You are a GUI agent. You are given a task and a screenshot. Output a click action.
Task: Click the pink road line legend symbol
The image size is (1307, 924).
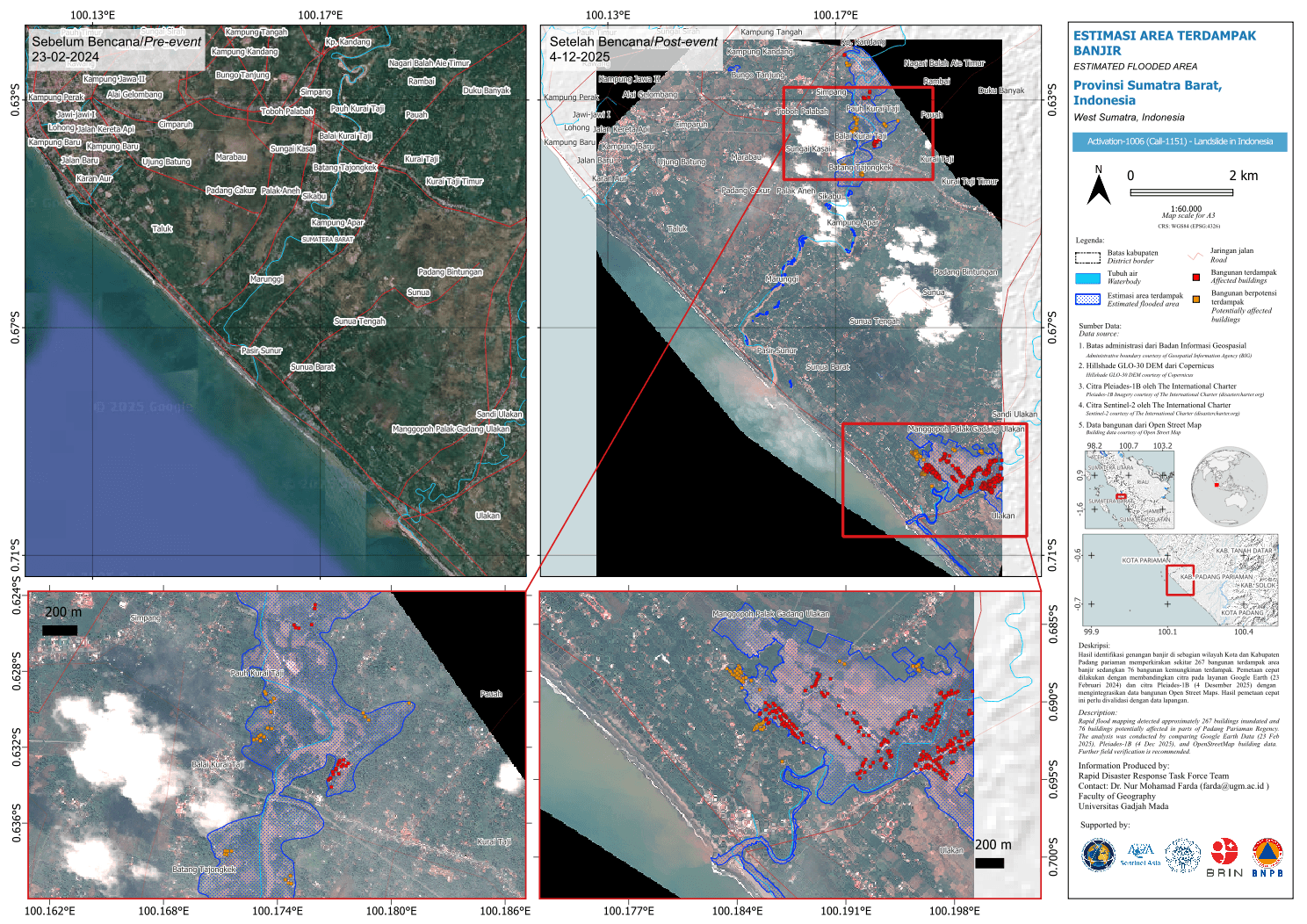pos(1194,256)
